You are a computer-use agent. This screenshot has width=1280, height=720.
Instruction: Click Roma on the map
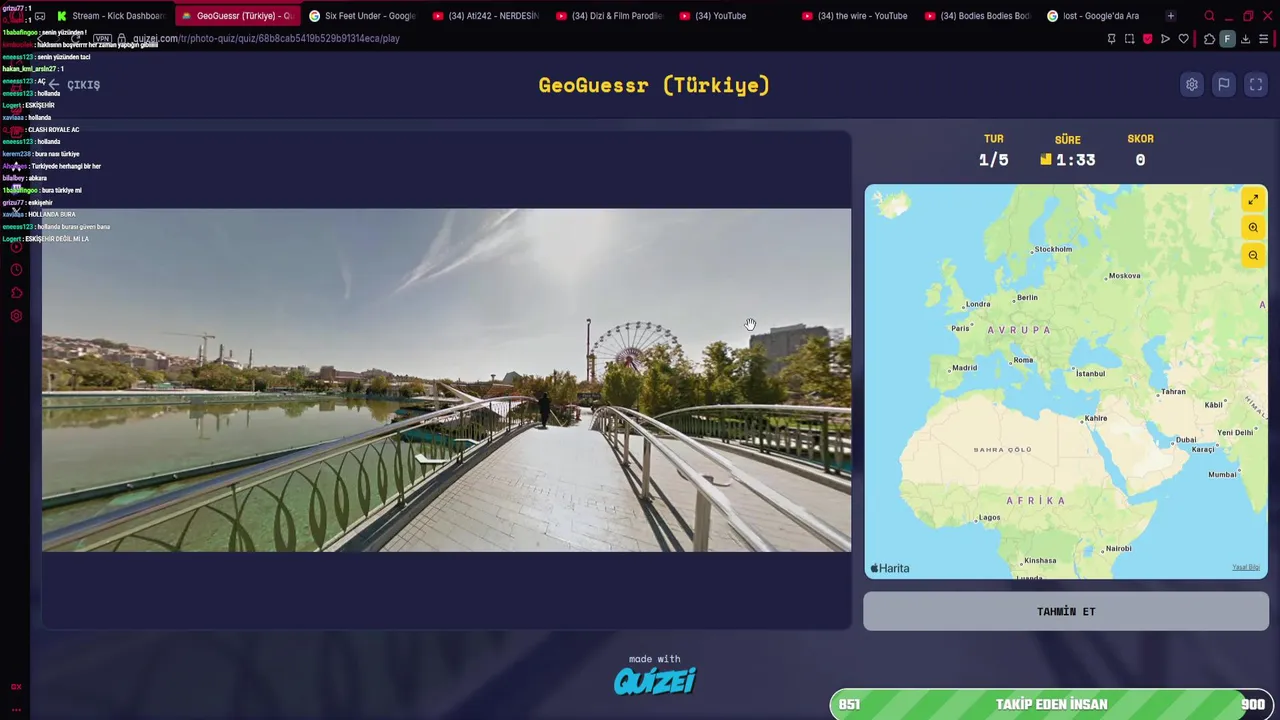coord(1023,360)
